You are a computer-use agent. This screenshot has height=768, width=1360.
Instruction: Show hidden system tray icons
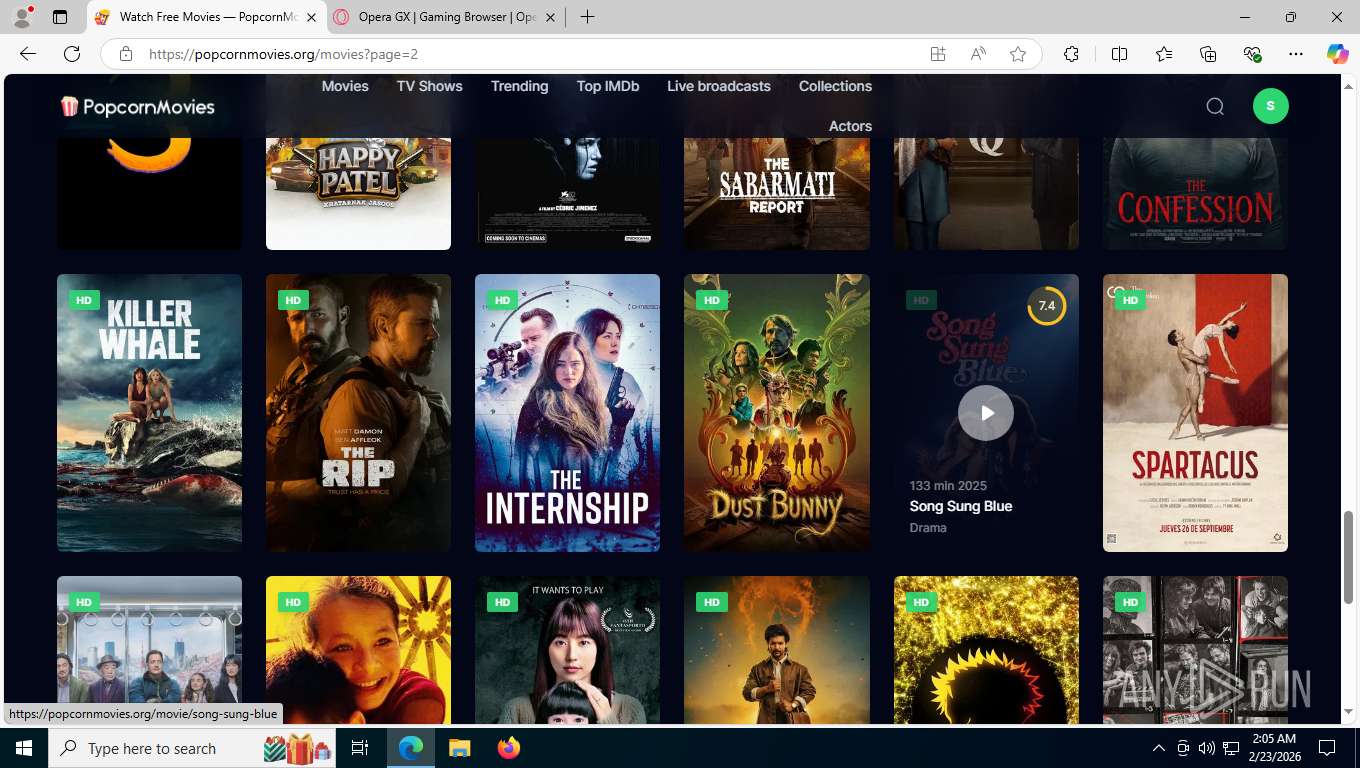1158,748
